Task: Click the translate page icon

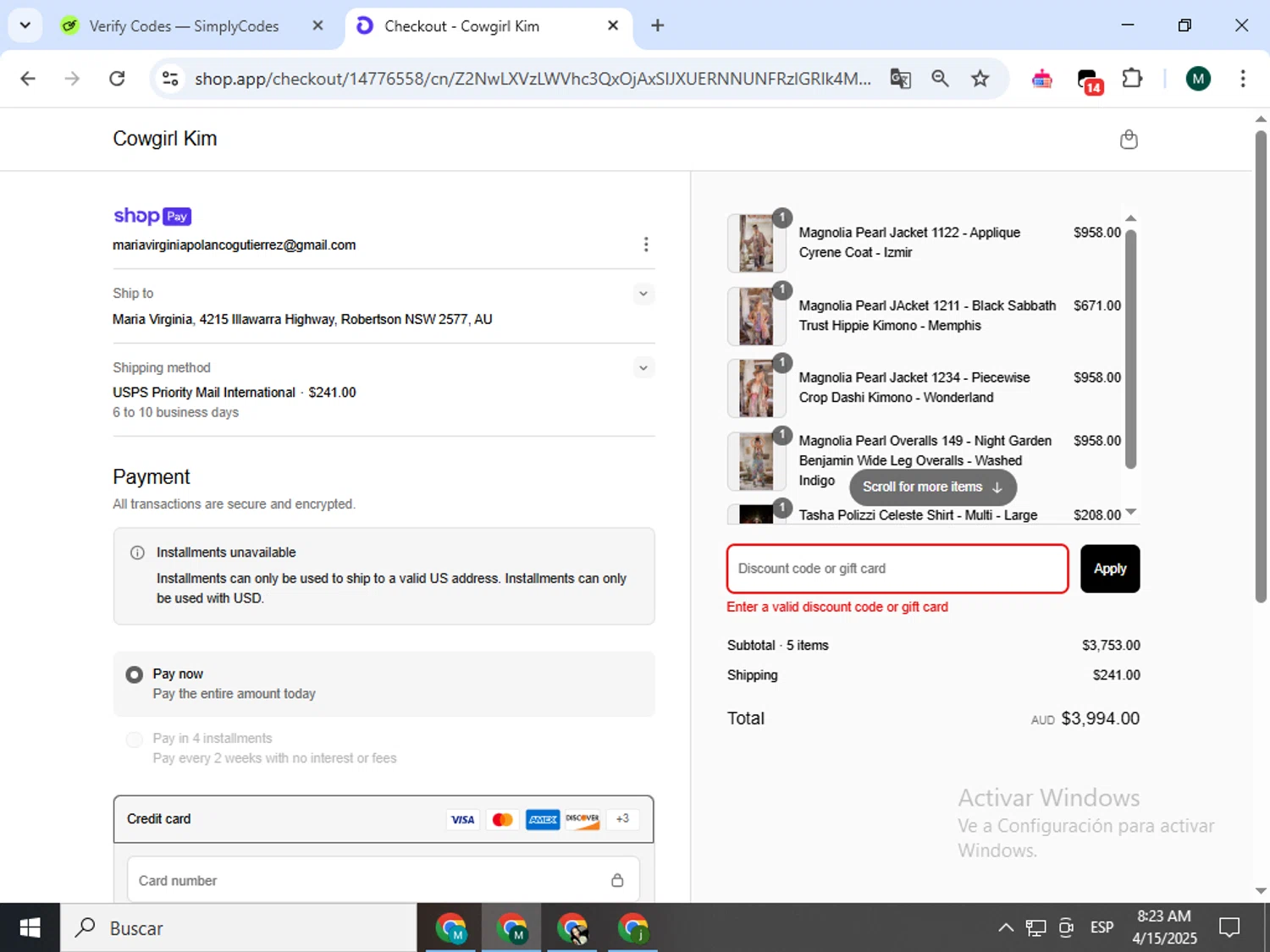Action: (900, 79)
